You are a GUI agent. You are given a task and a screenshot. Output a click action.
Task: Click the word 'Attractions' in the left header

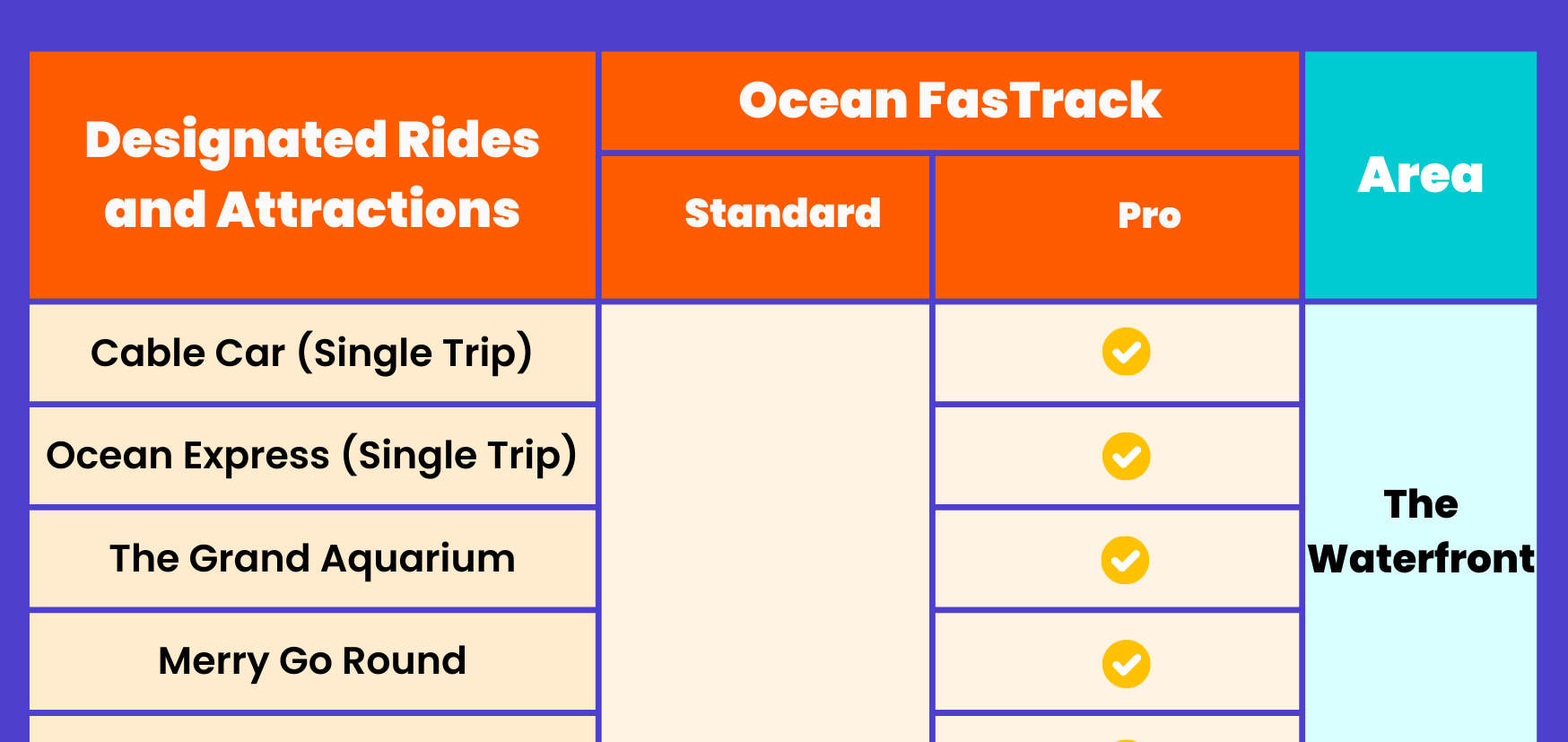point(368,210)
